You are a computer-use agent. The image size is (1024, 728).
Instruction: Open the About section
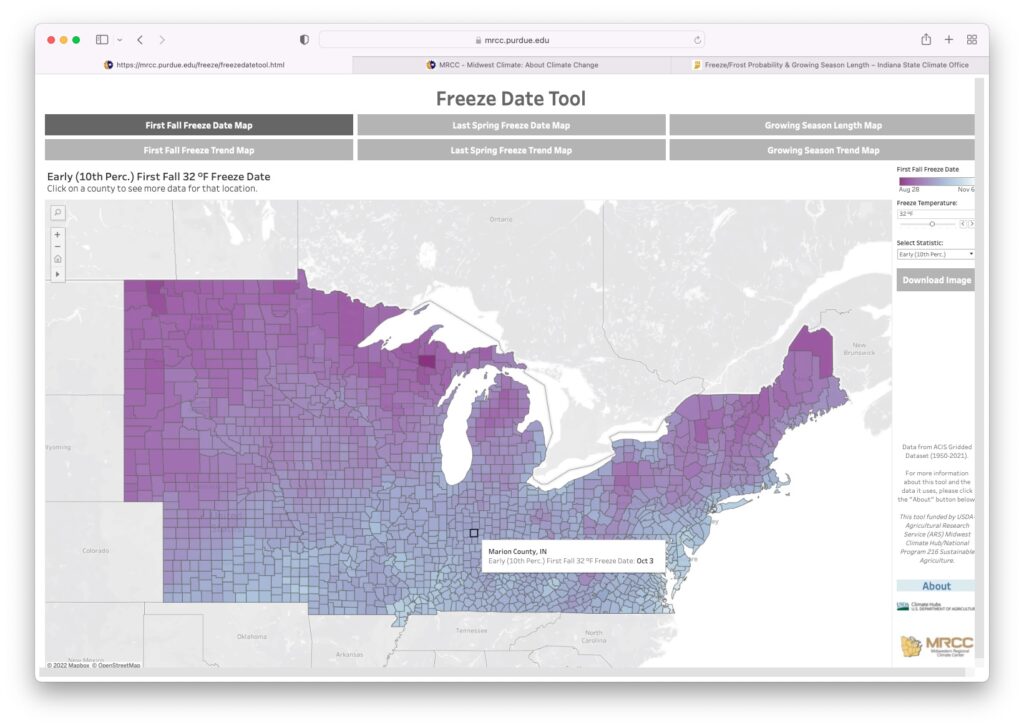click(935, 585)
